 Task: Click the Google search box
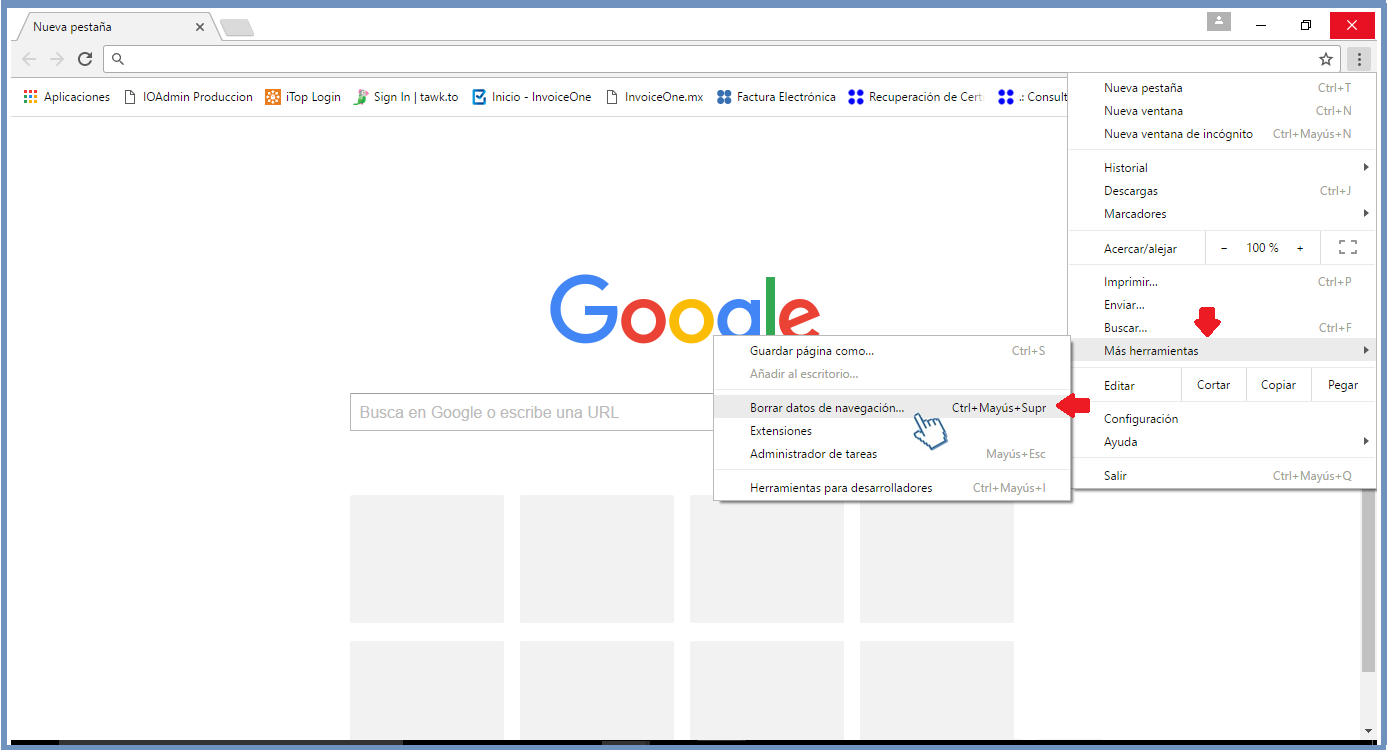[x=532, y=412]
